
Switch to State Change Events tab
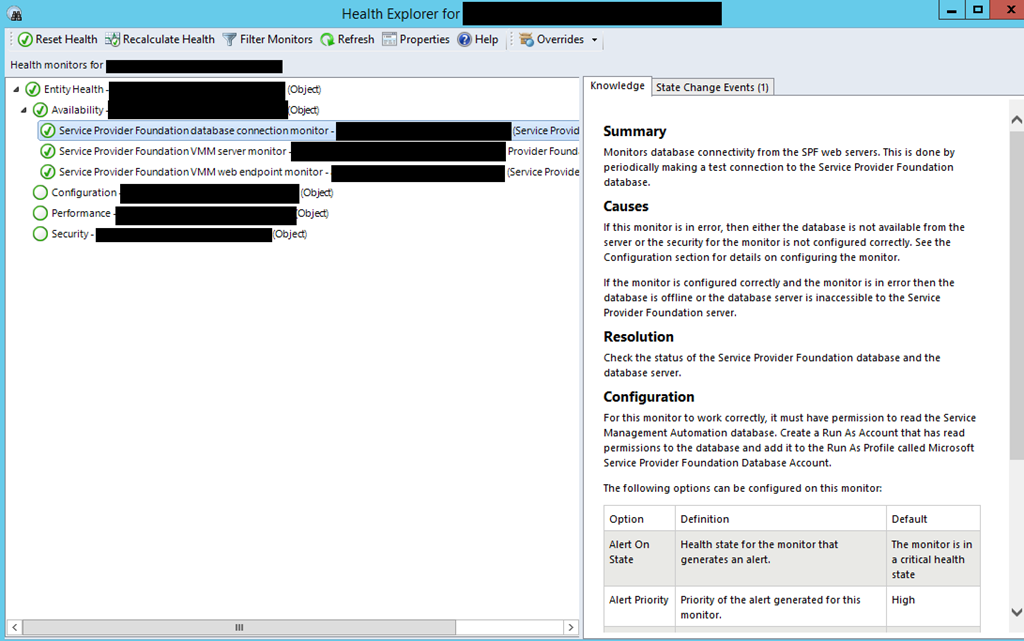coord(712,87)
